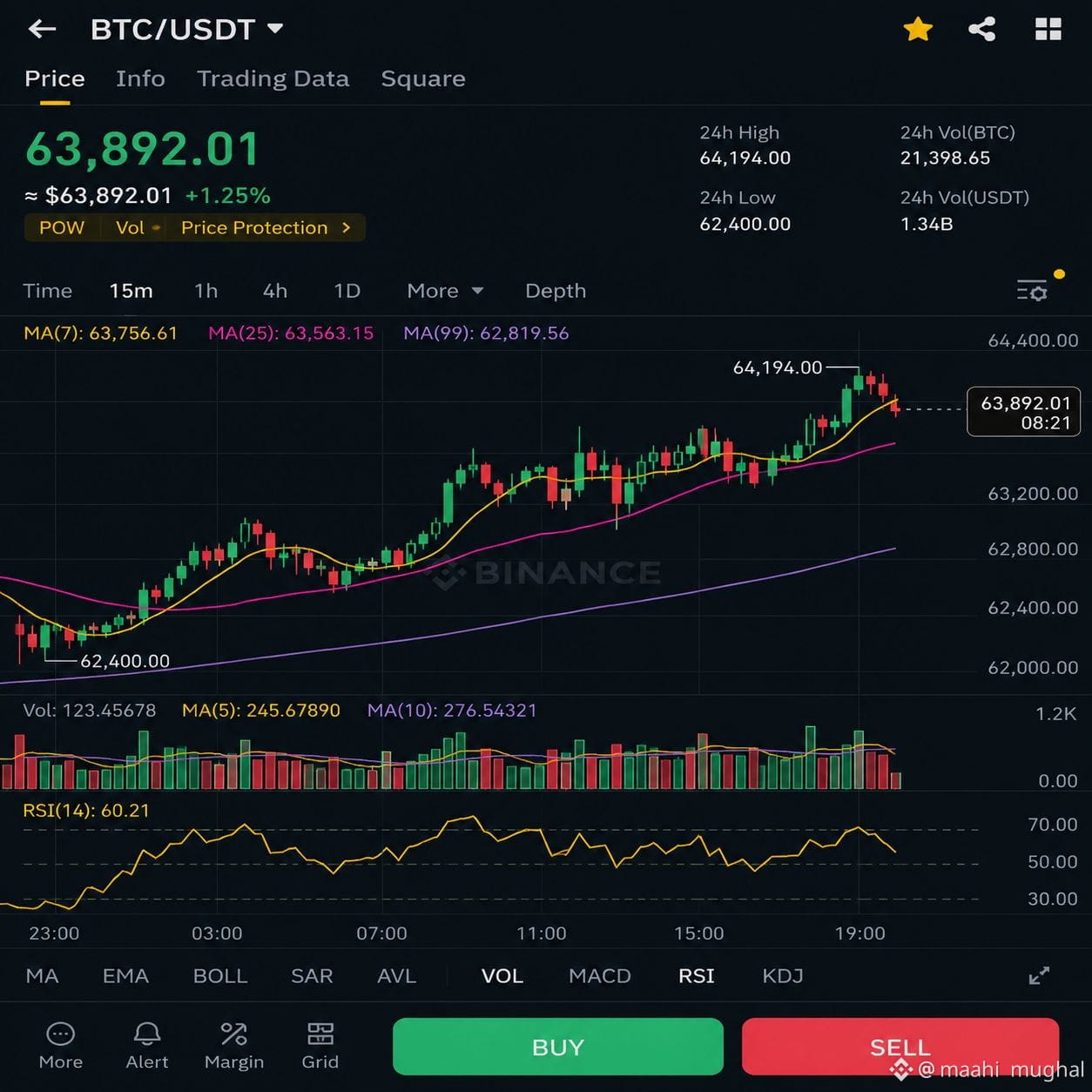Click the green BUY button
Screen dimensions: 1092x1092
[x=558, y=1047]
